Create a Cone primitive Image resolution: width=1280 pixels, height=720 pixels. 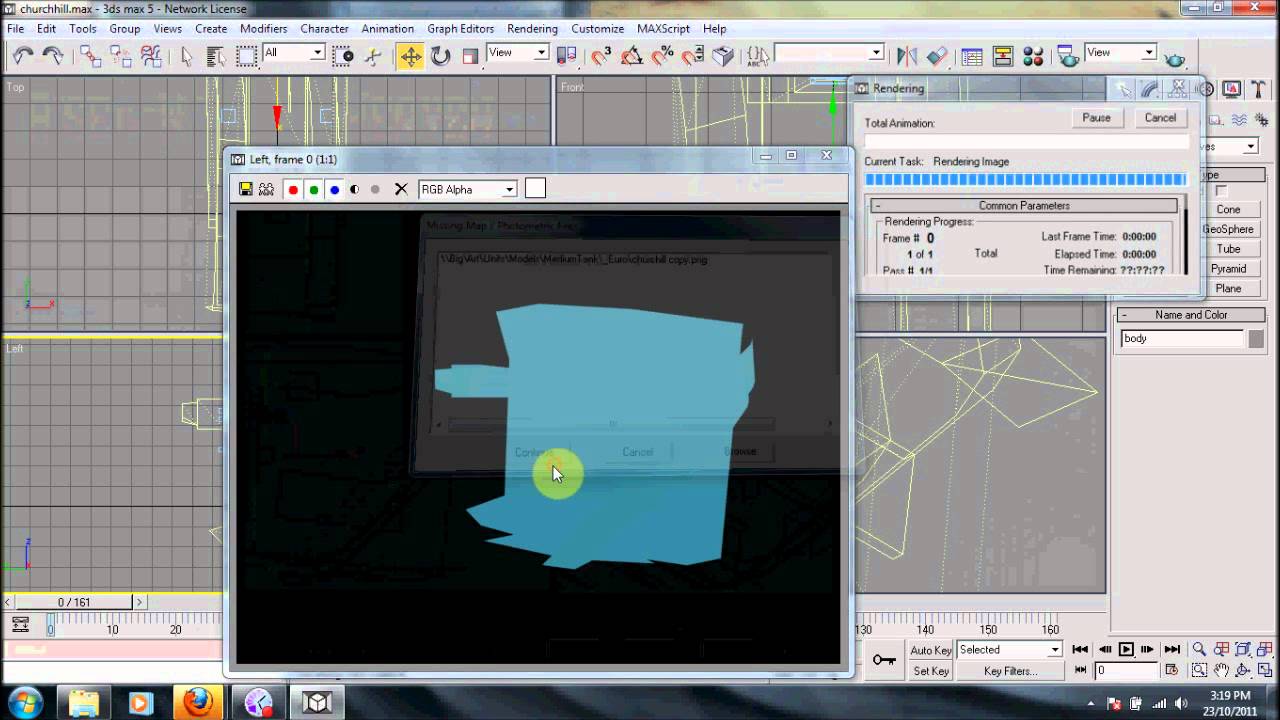coord(1228,210)
